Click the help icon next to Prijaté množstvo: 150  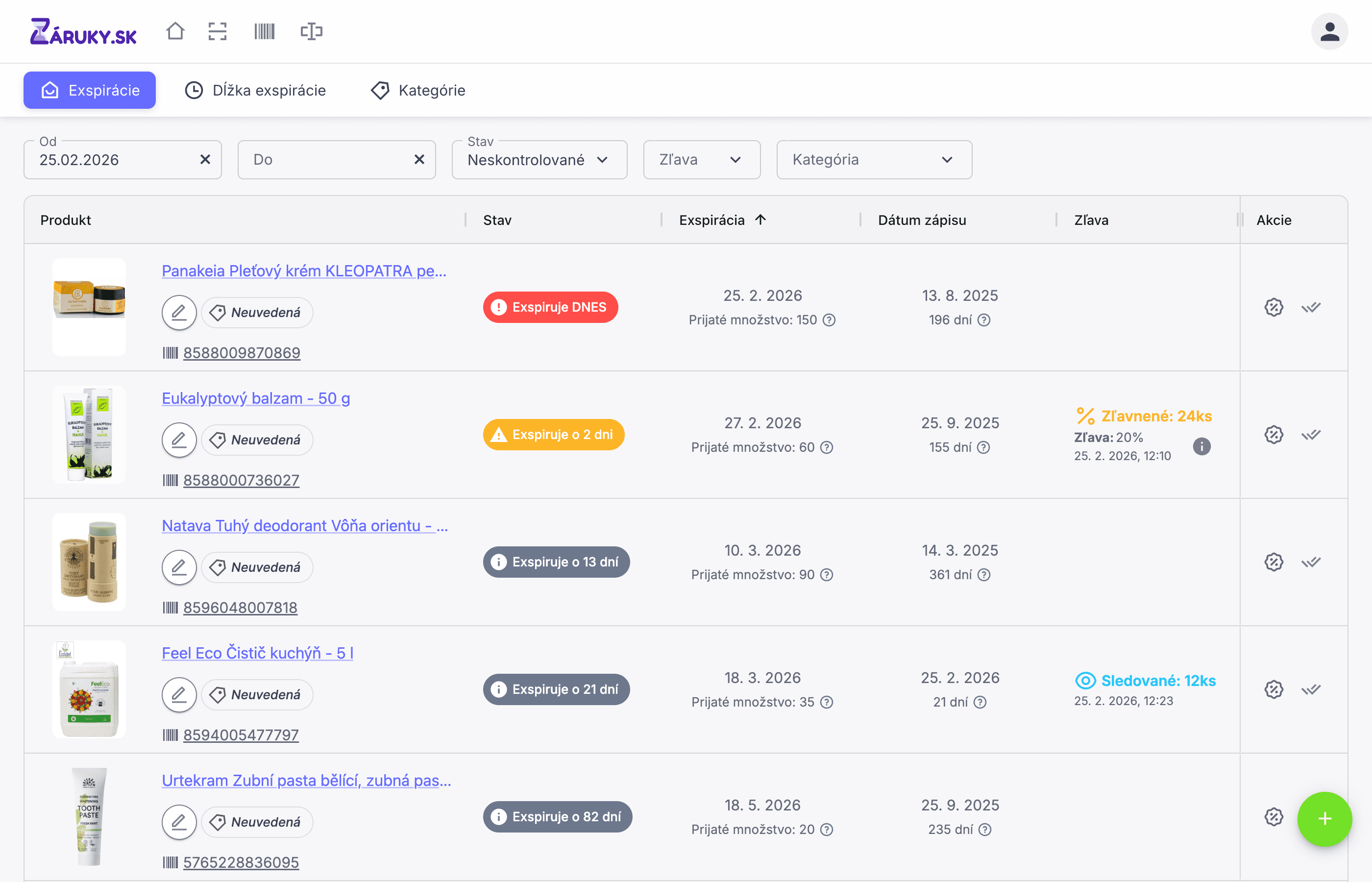829,320
